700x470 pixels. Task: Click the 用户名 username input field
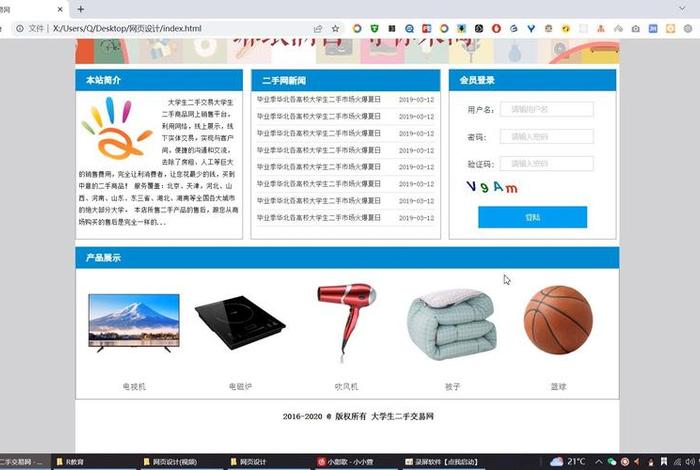pos(546,109)
